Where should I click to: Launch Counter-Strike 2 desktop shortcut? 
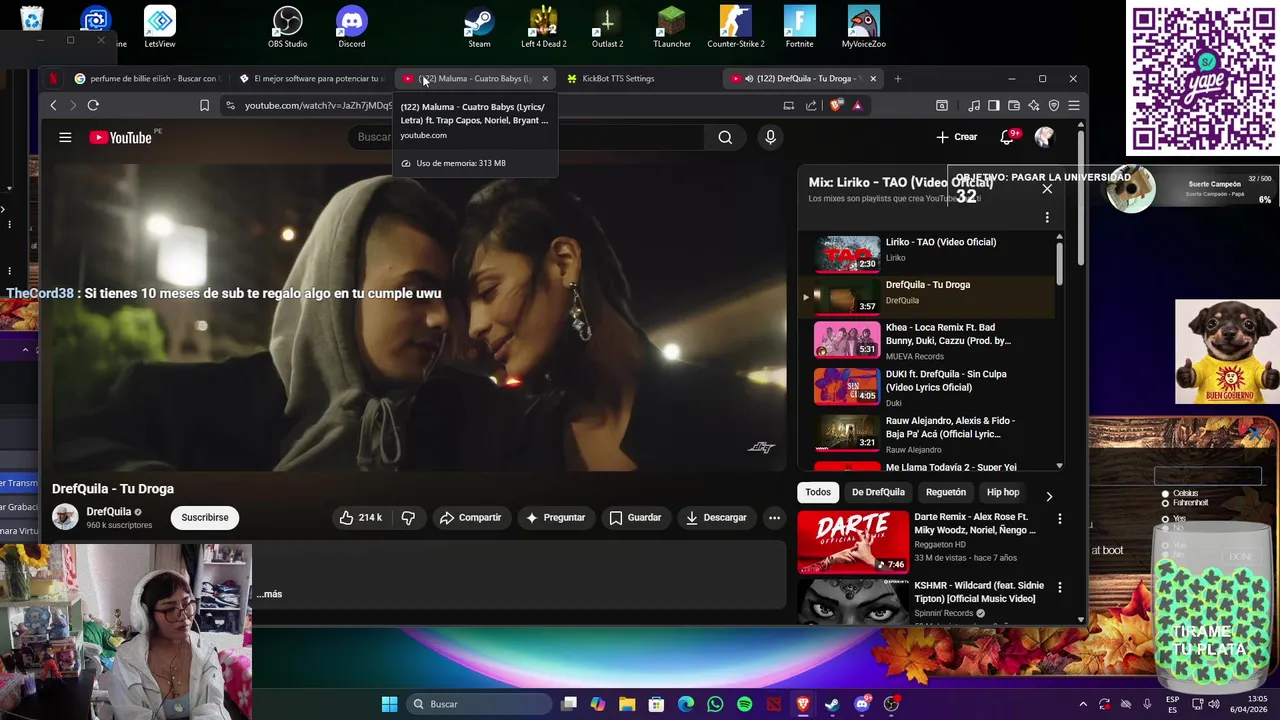[736, 27]
